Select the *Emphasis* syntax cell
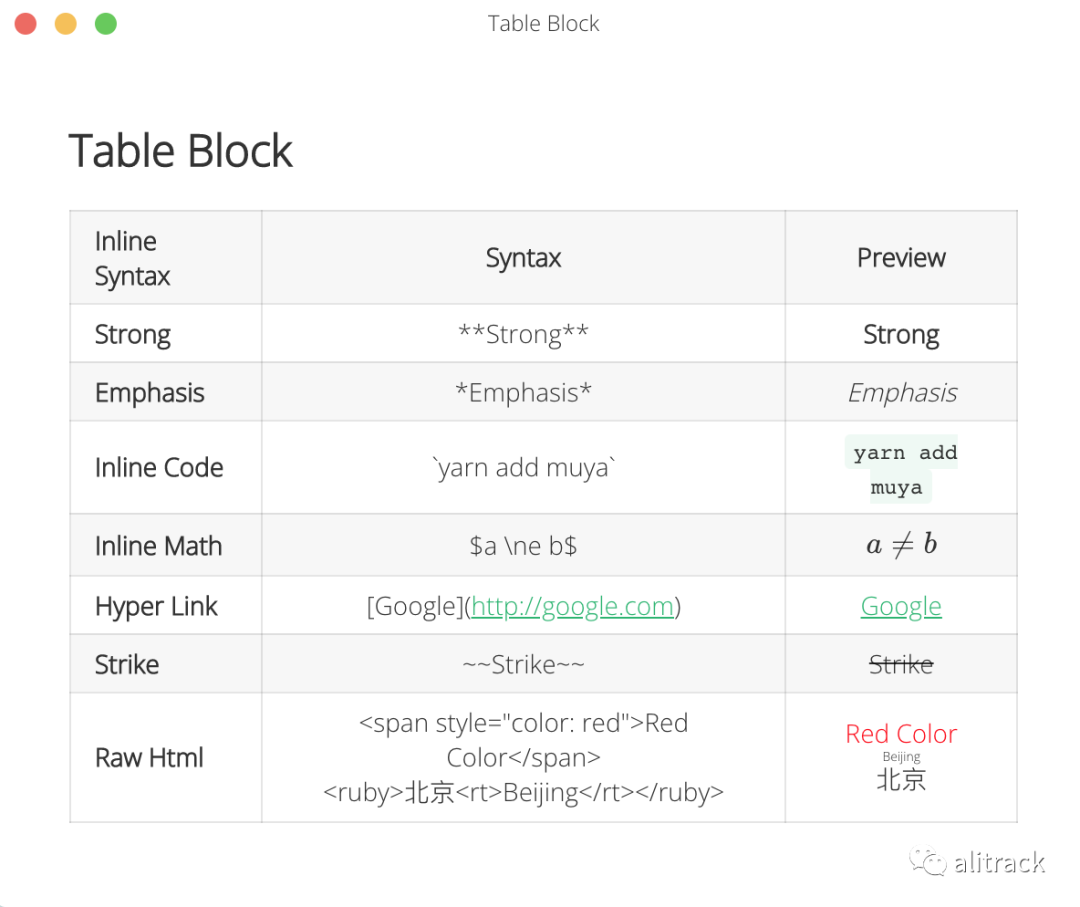The image size is (1080, 907). point(523,392)
